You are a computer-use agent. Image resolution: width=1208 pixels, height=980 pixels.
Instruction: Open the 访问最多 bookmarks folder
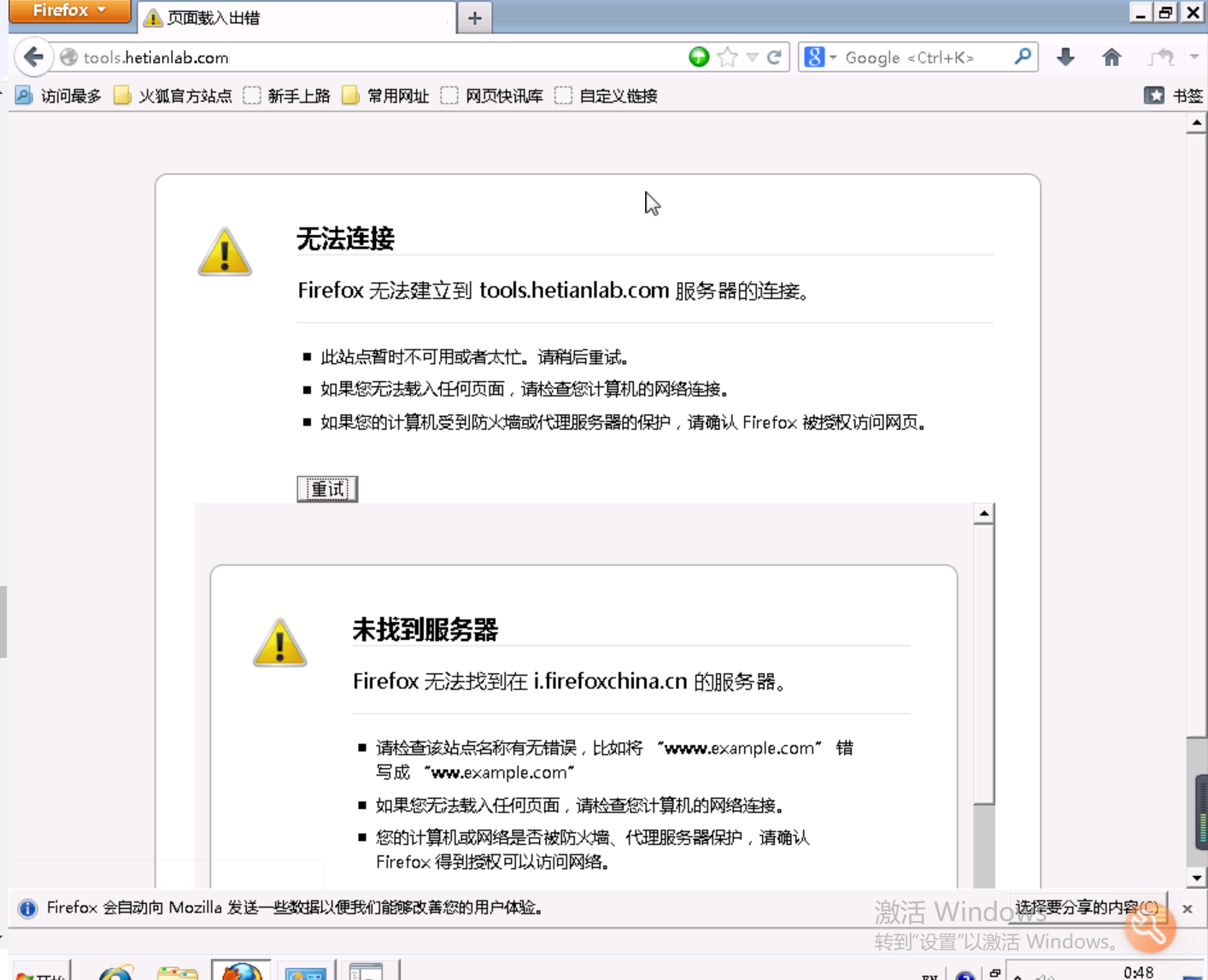(x=58, y=96)
